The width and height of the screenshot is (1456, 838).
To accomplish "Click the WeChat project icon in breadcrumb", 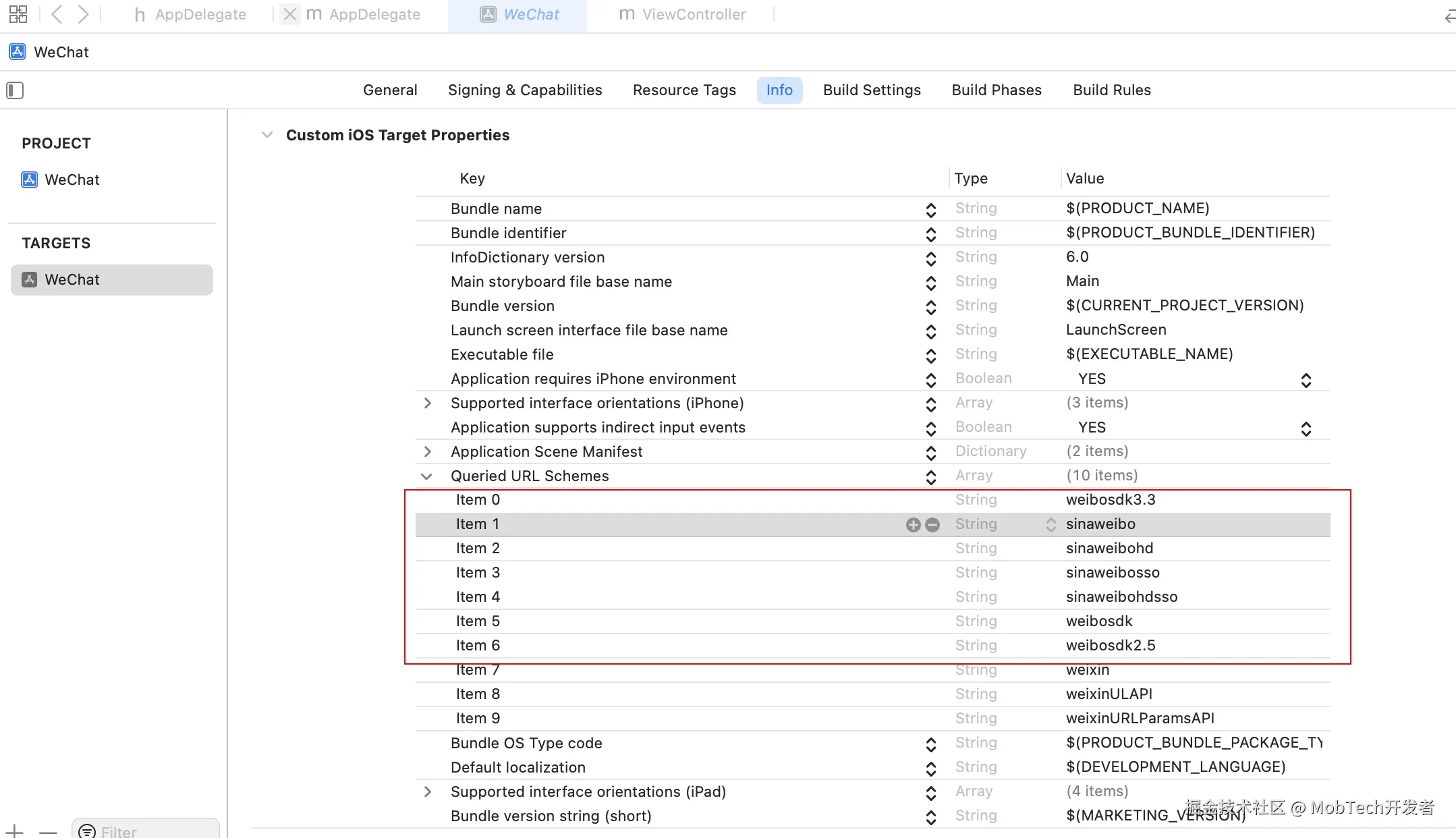I will (x=18, y=52).
